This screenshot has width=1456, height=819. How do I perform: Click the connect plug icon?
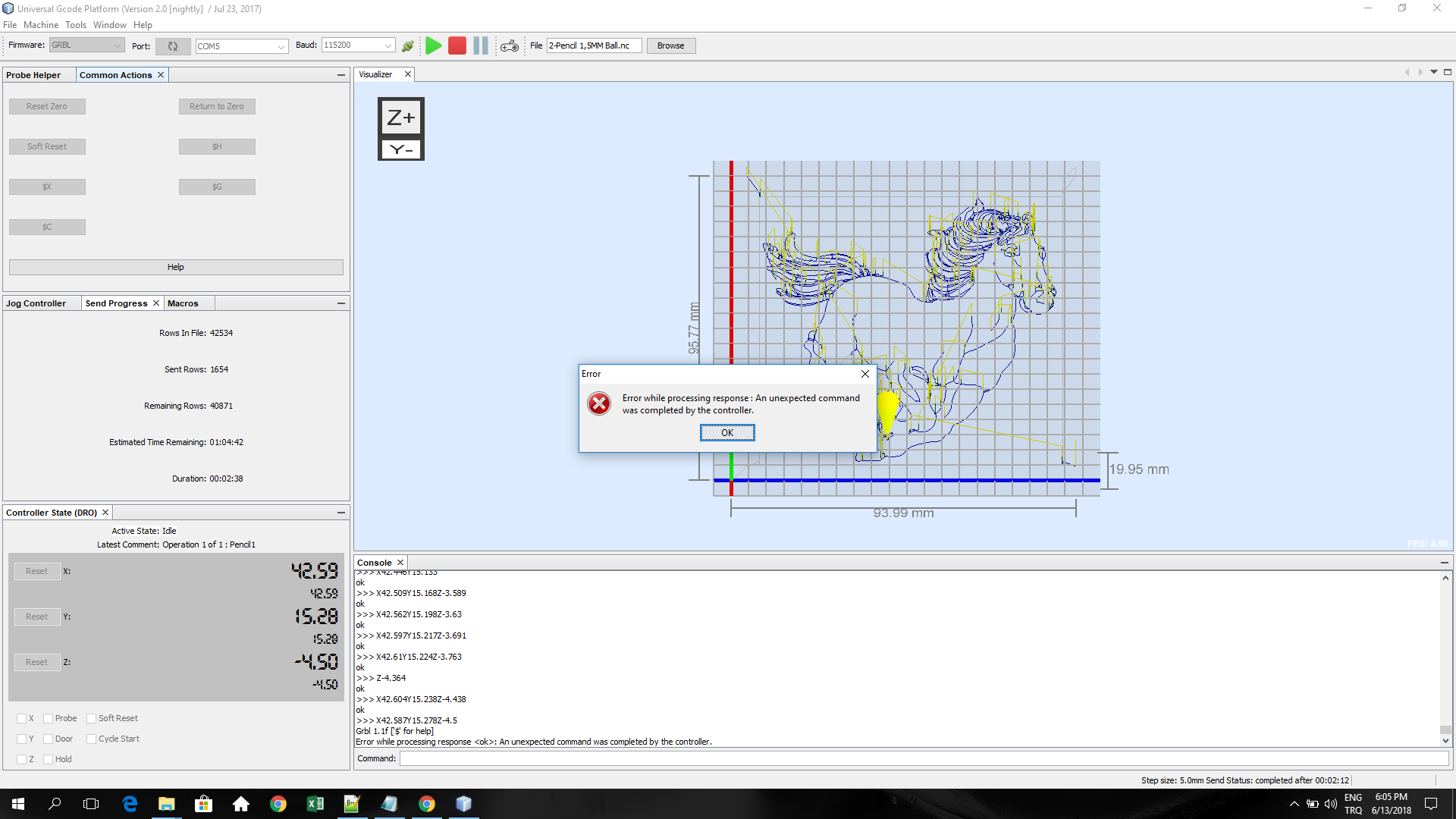click(408, 46)
